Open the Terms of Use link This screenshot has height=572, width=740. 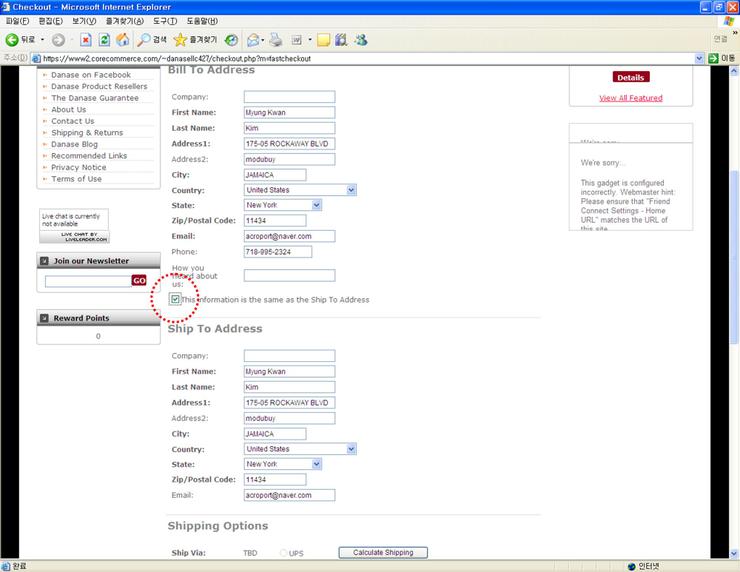[76, 179]
